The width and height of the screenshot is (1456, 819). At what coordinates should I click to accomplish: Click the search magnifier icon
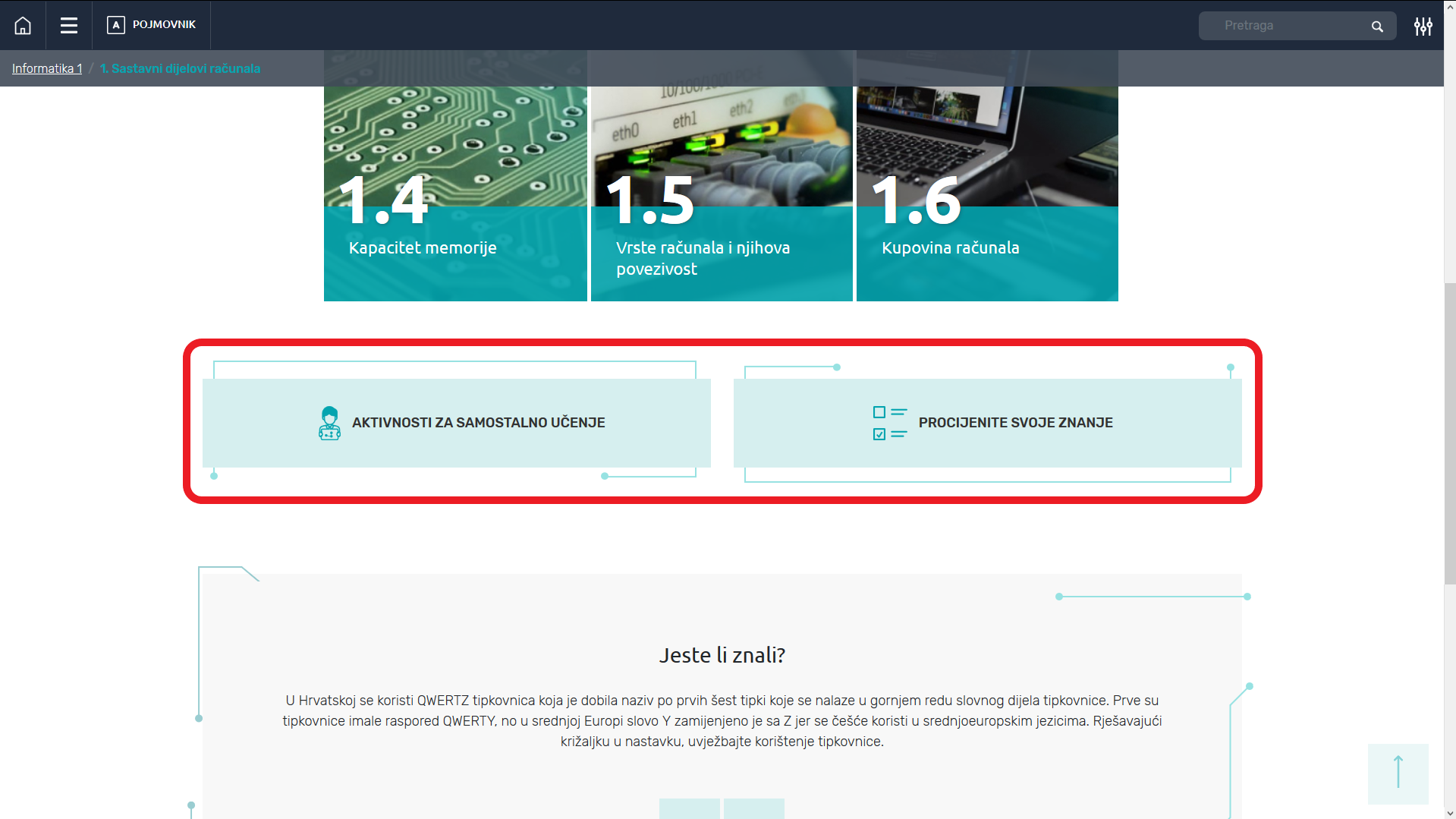1377,27
